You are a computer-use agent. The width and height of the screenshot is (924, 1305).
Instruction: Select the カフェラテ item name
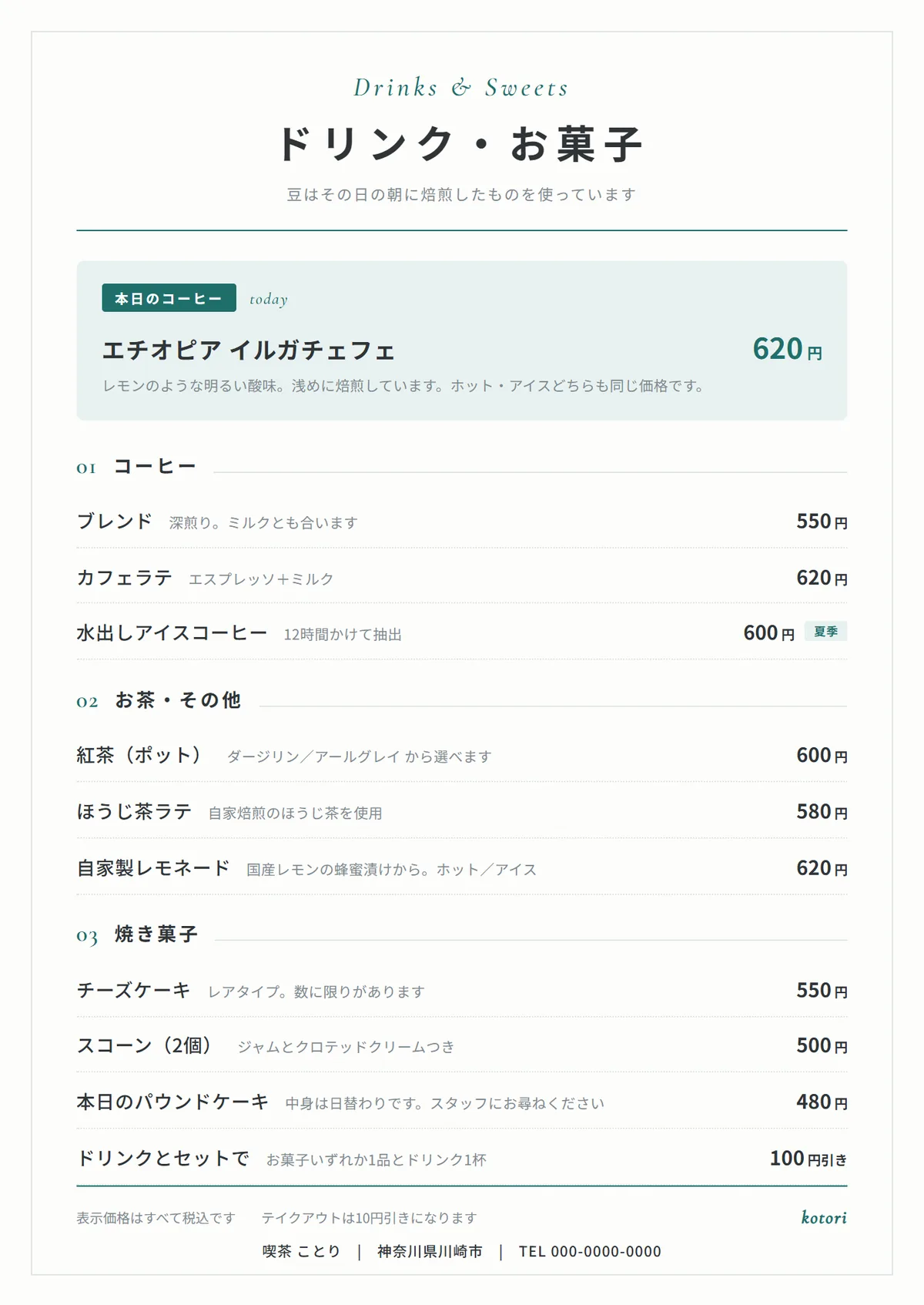(x=124, y=578)
